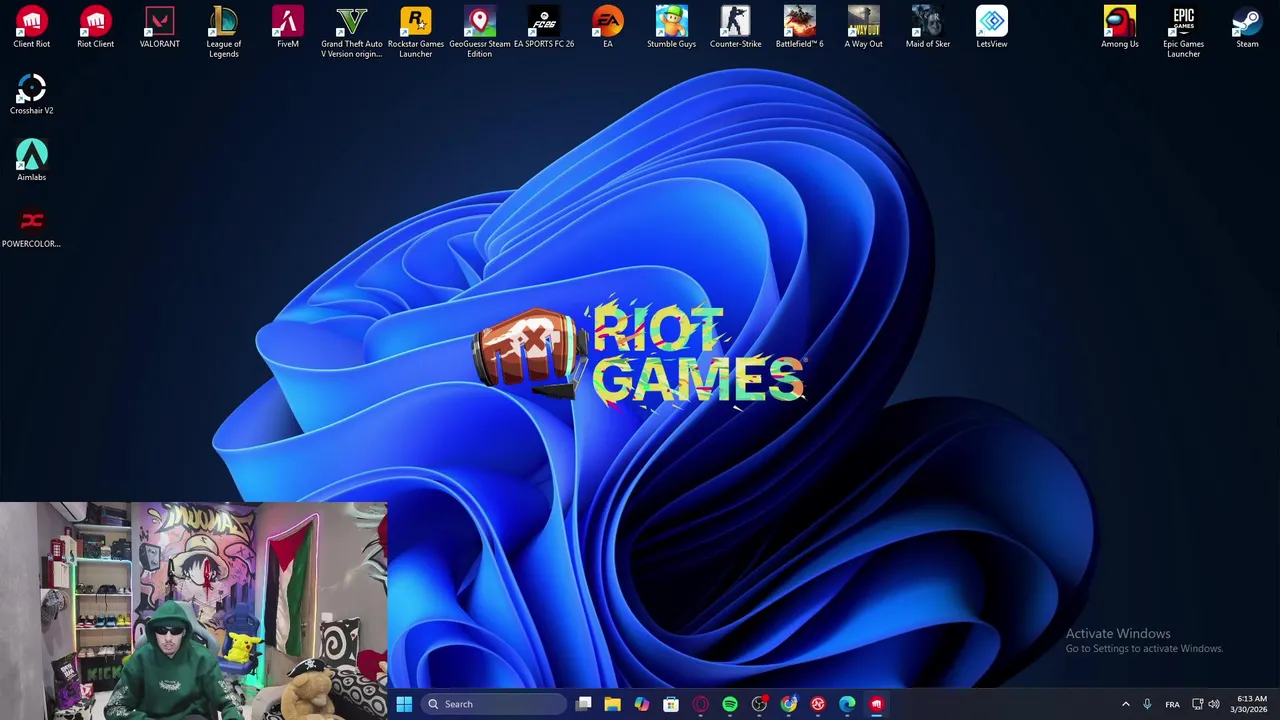Open the Counter-Strike desktop icon
Screen dimensions: 1280x720
tap(735, 28)
